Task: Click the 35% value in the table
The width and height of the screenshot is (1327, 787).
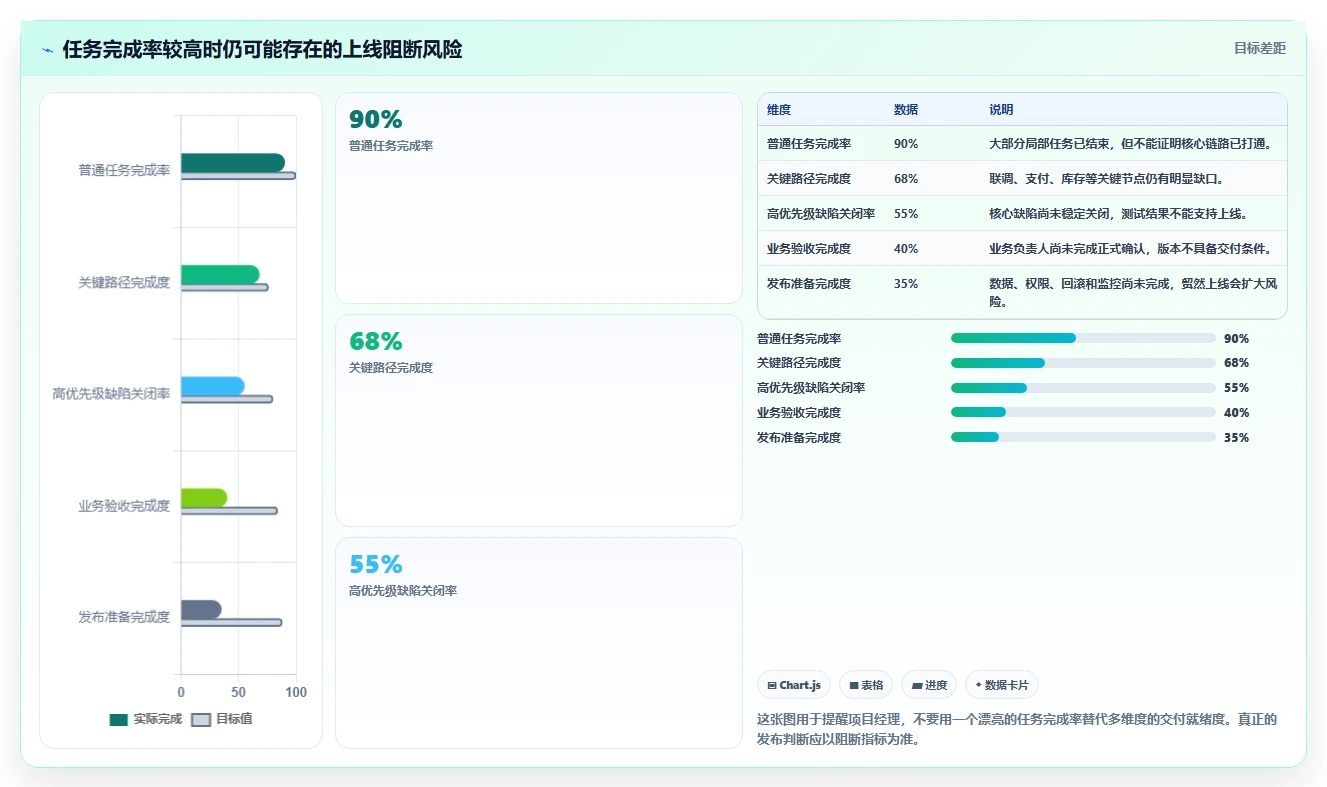Action: [906, 284]
